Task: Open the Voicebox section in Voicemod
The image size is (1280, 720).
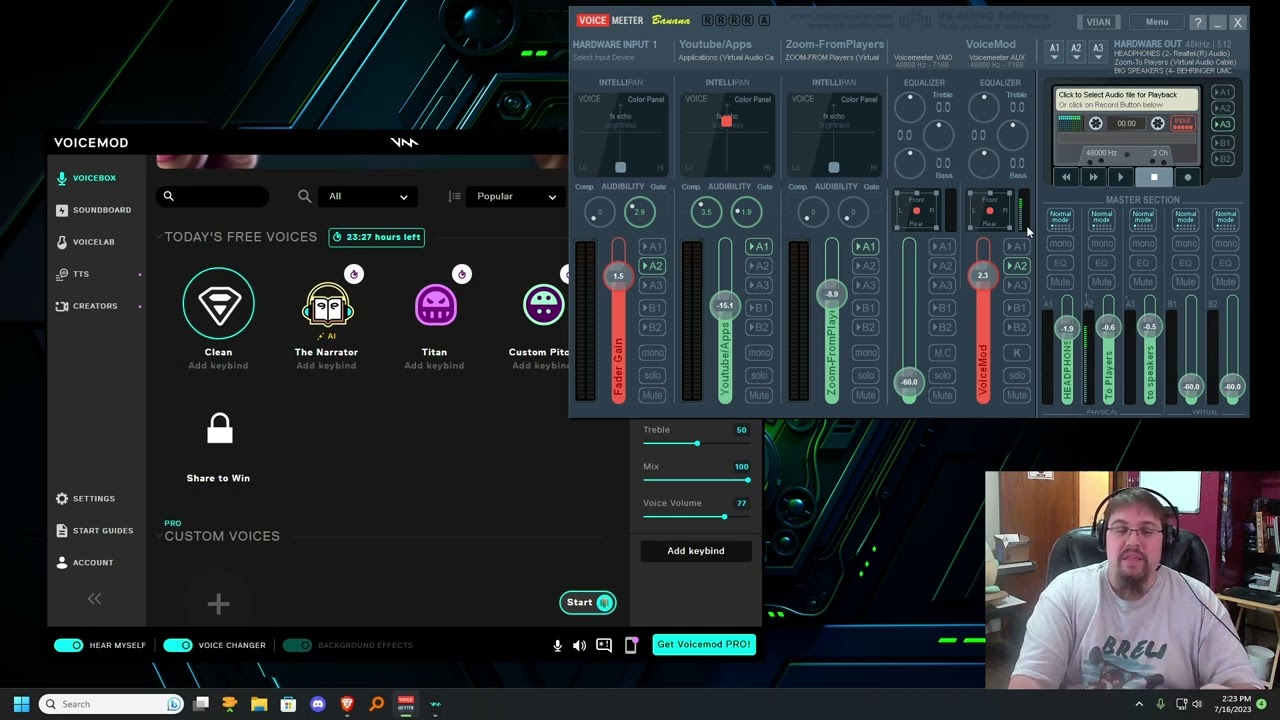Action: (87, 178)
